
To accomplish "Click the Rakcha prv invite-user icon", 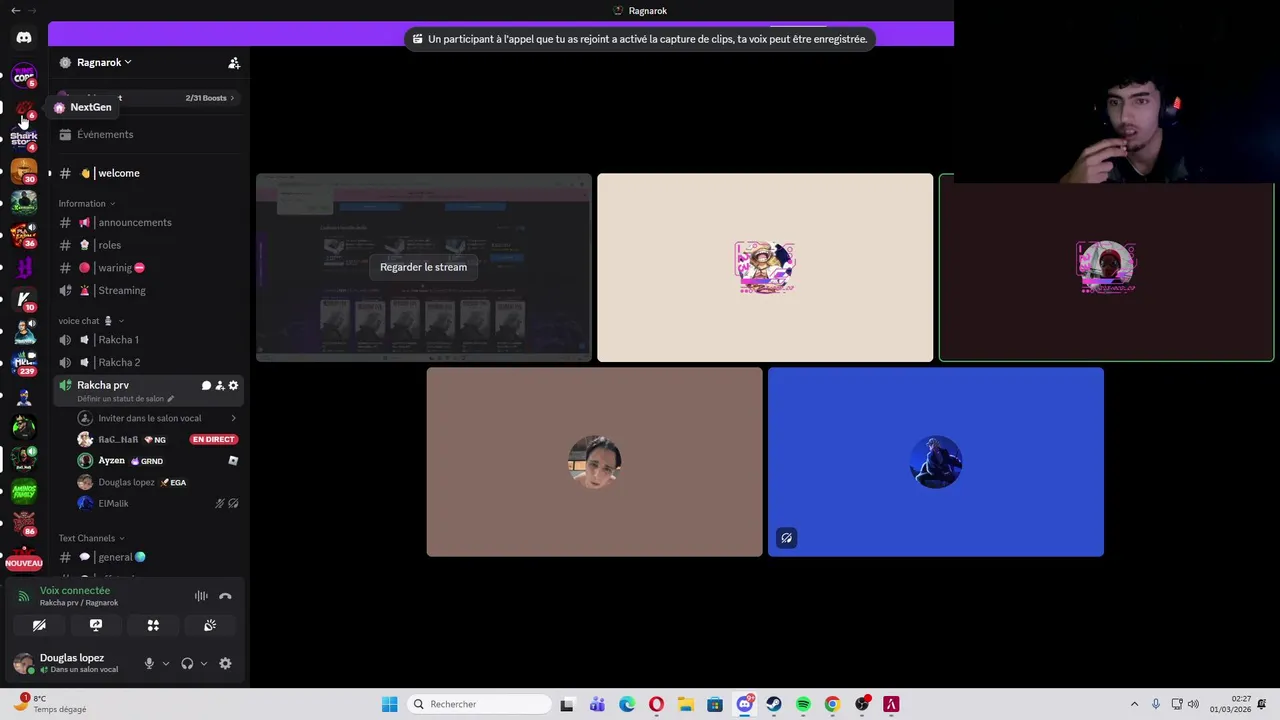I will (220, 385).
